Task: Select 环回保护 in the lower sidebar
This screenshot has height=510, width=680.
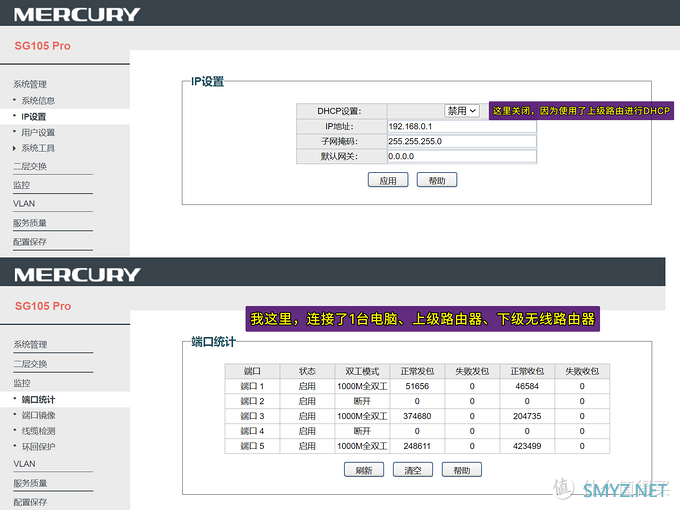Action: 39,446
